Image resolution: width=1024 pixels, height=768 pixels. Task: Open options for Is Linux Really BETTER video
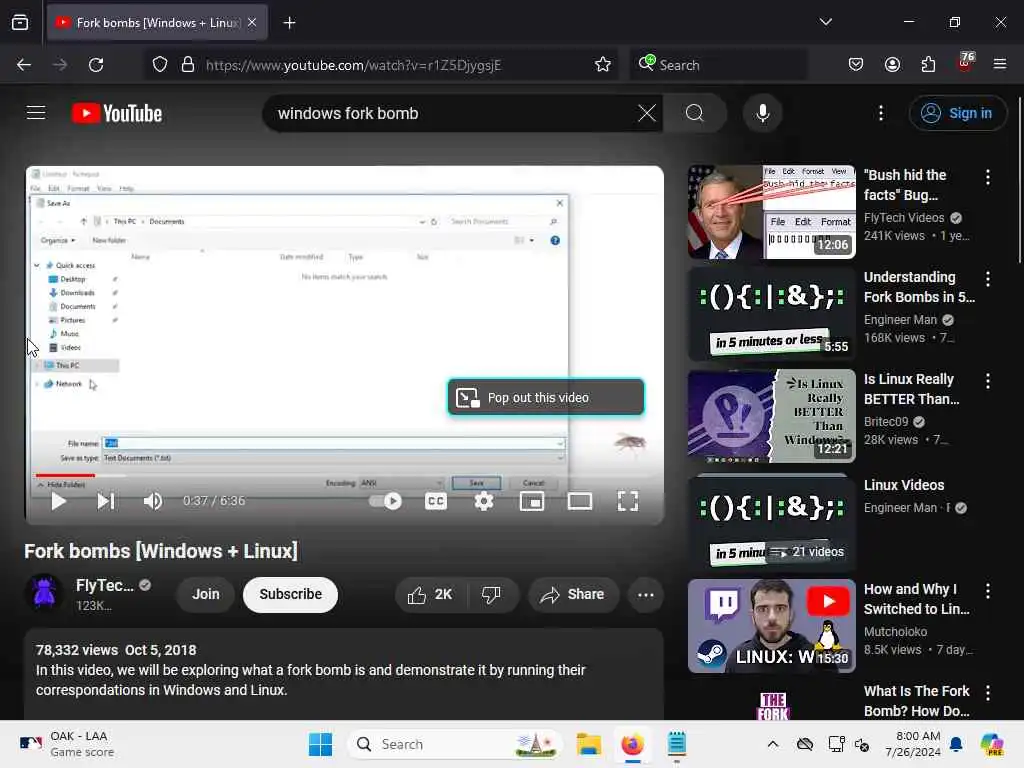(987, 381)
